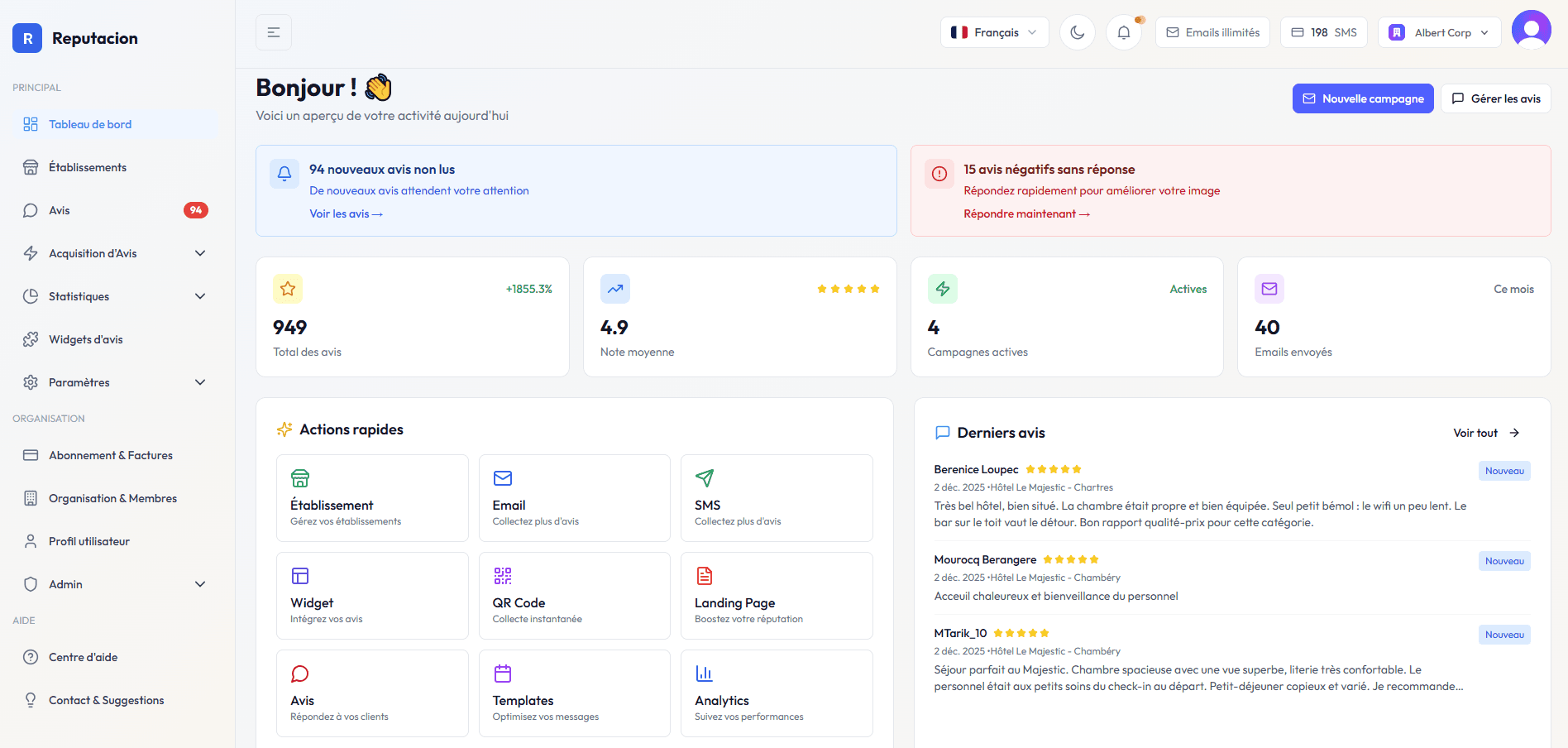
Task: Open the 198 SMS credits indicator
Action: click(x=1323, y=32)
